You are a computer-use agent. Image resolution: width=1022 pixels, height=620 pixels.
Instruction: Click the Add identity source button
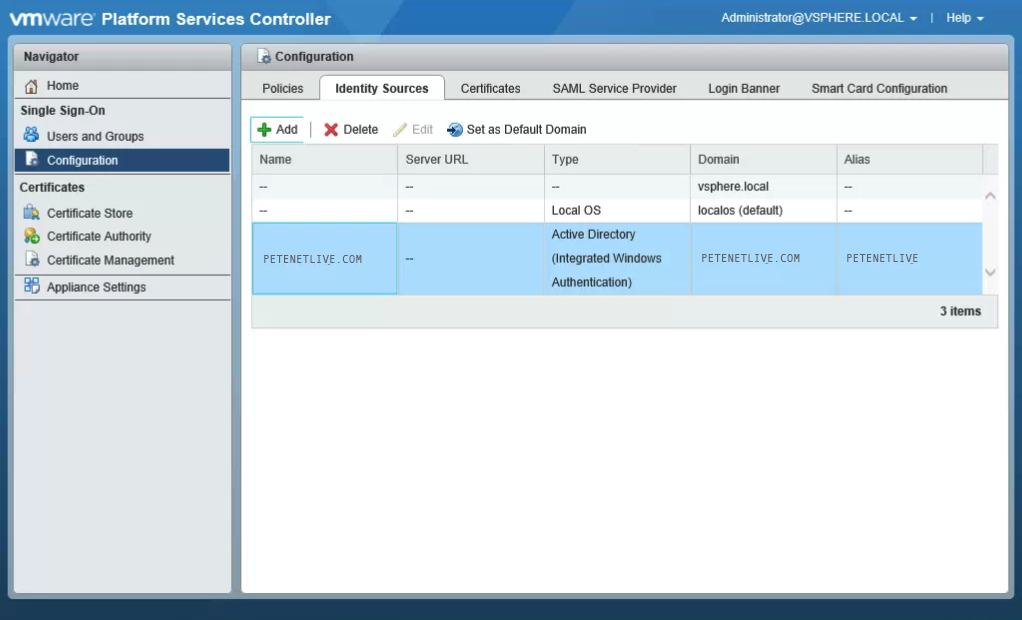point(278,130)
